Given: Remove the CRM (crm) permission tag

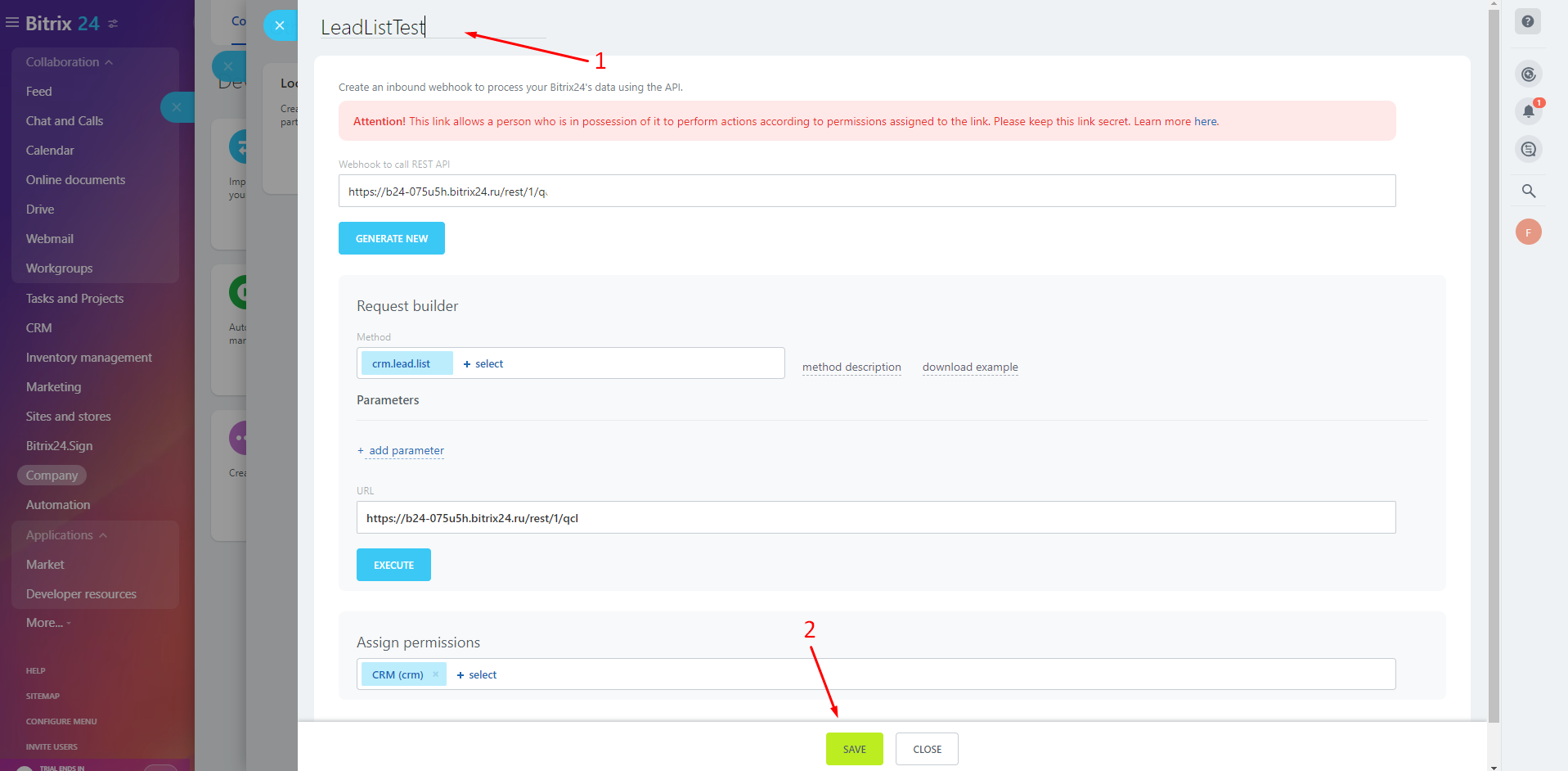Looking at the screenshot, I should click(436, 674).
